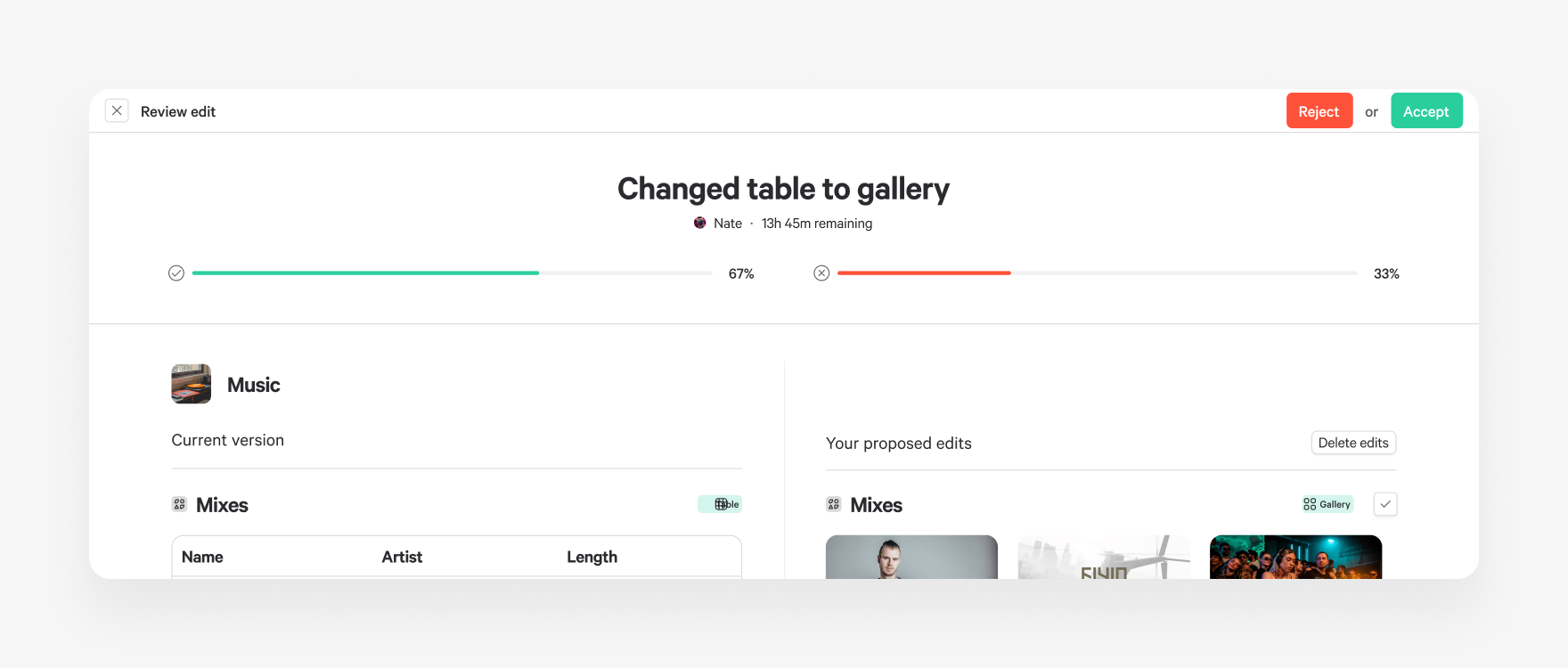1568x668 pixels.
Task: Click the red Reject button
Action: (1319, 111)
